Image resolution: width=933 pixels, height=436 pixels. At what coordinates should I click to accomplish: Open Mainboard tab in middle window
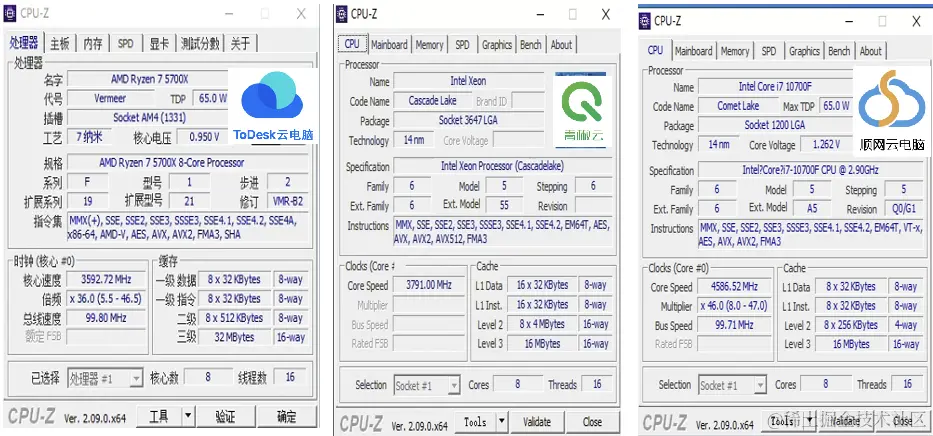pos(389,45)
